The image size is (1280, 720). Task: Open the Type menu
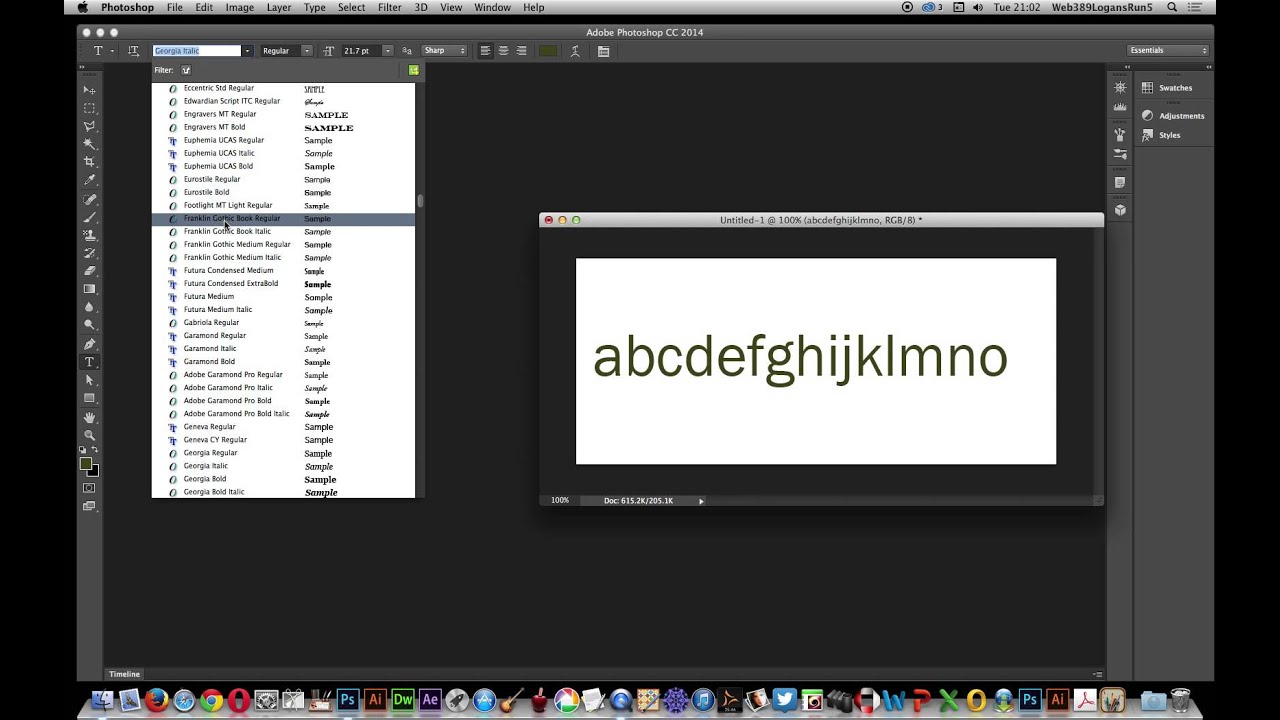pyautogui.click(x=315, y=7)
